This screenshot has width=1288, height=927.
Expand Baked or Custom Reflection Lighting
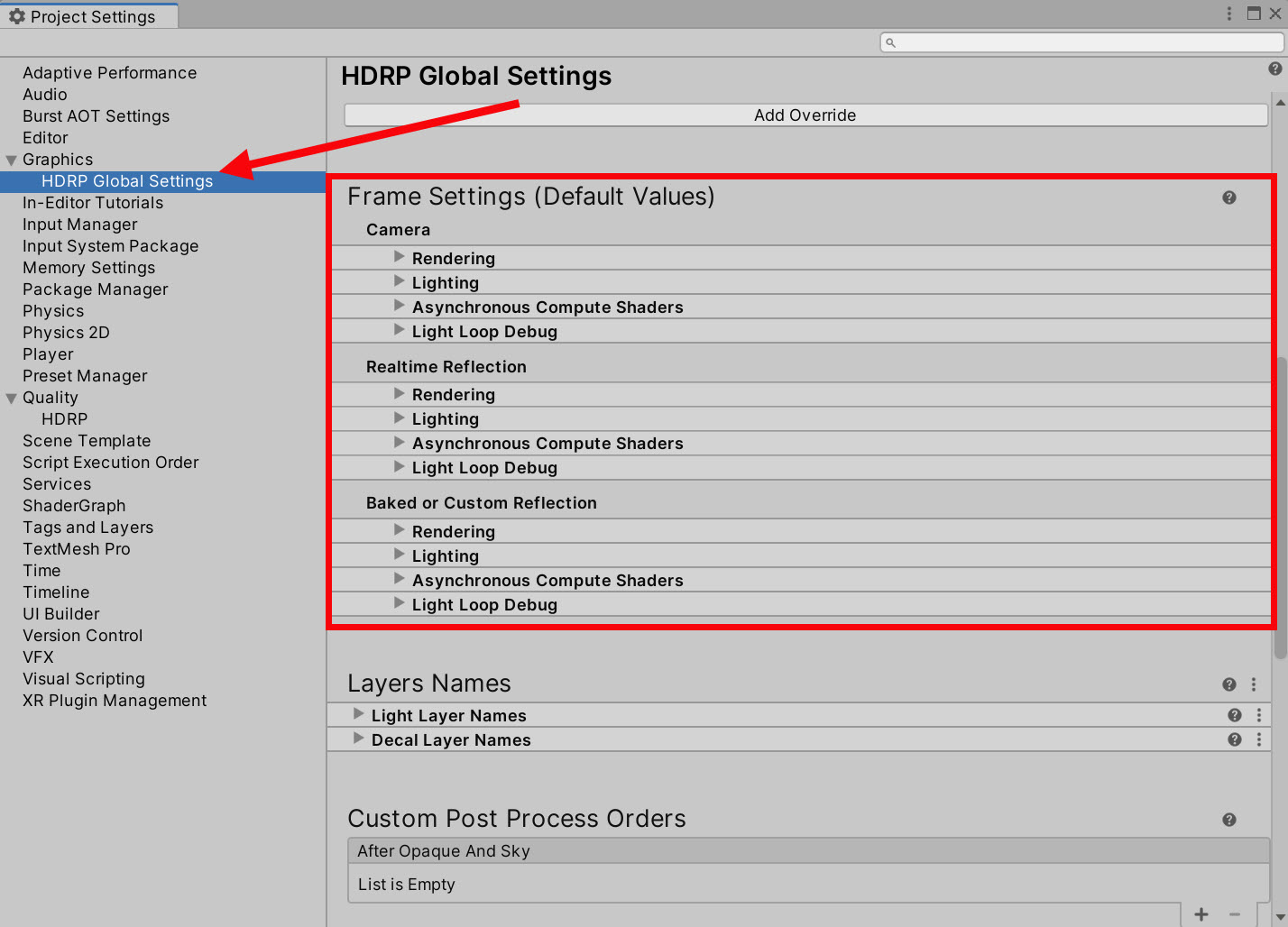pos(399,555)
